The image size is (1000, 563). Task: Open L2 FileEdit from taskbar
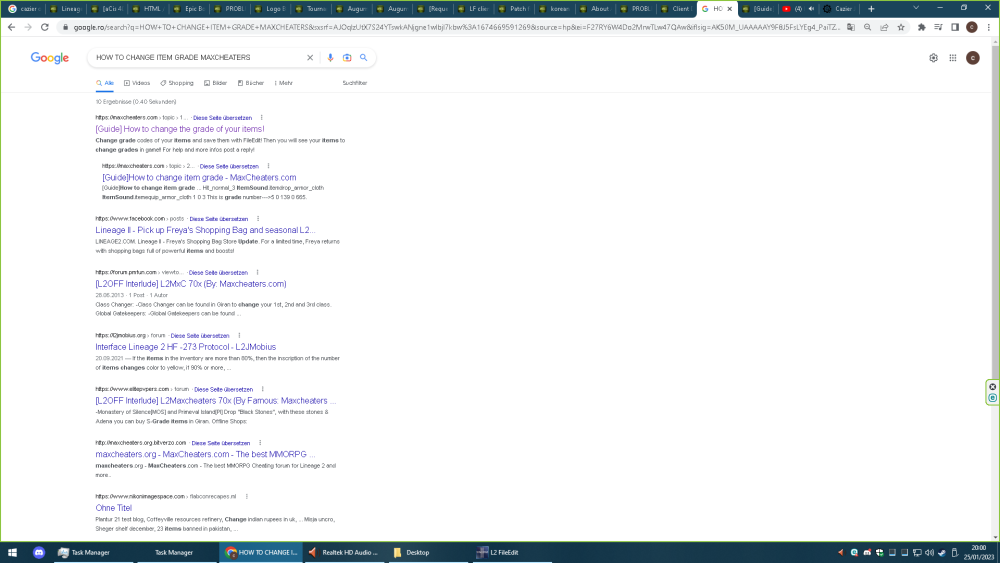[x=512, y=553]
